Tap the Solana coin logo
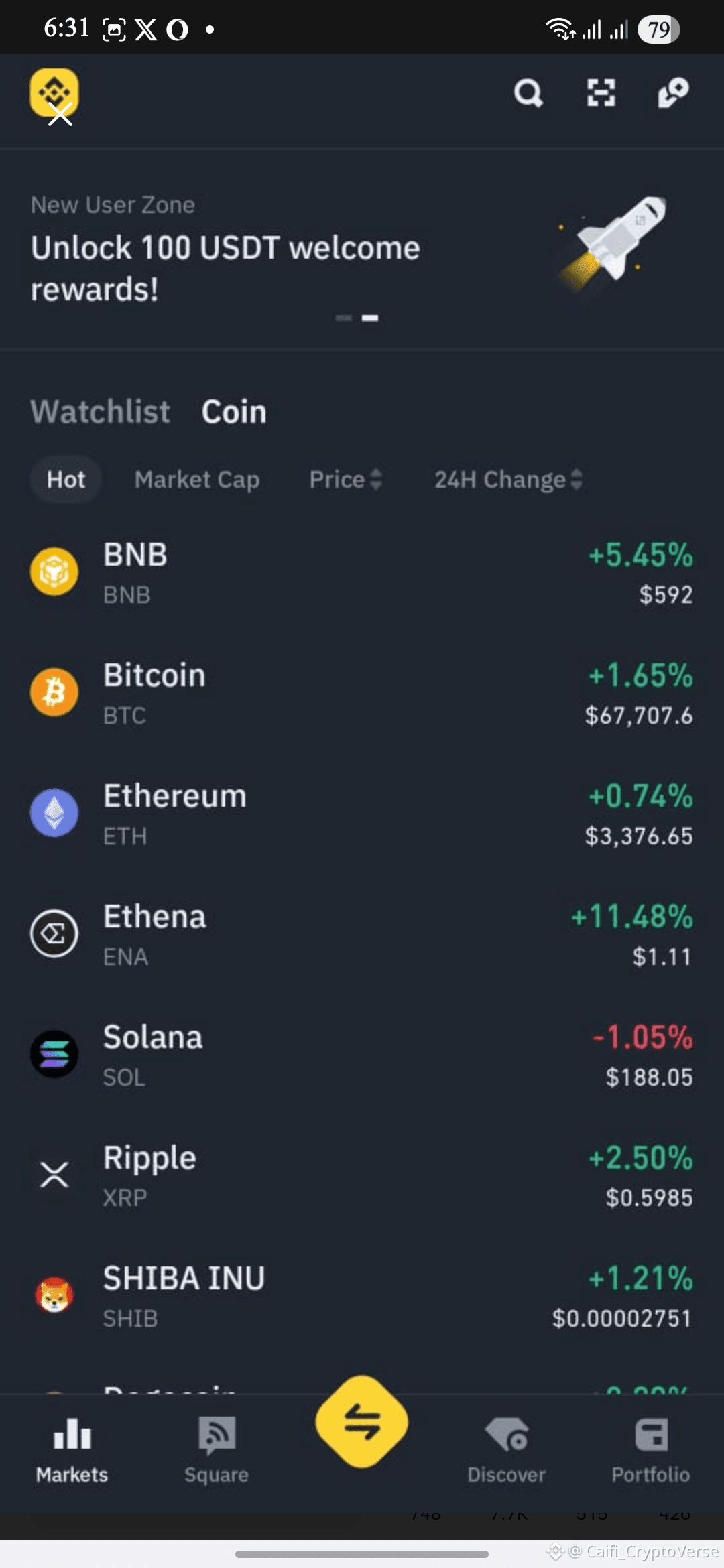The image size is (724, 1568). tap(54, 1054)
